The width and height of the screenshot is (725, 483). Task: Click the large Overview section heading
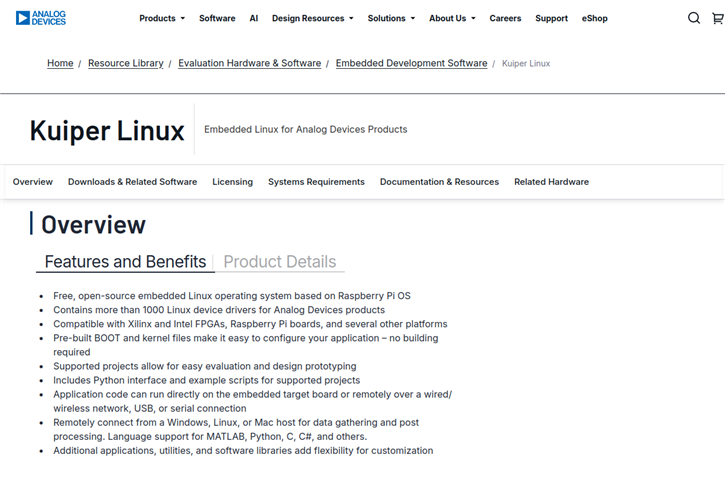point(93,225)
